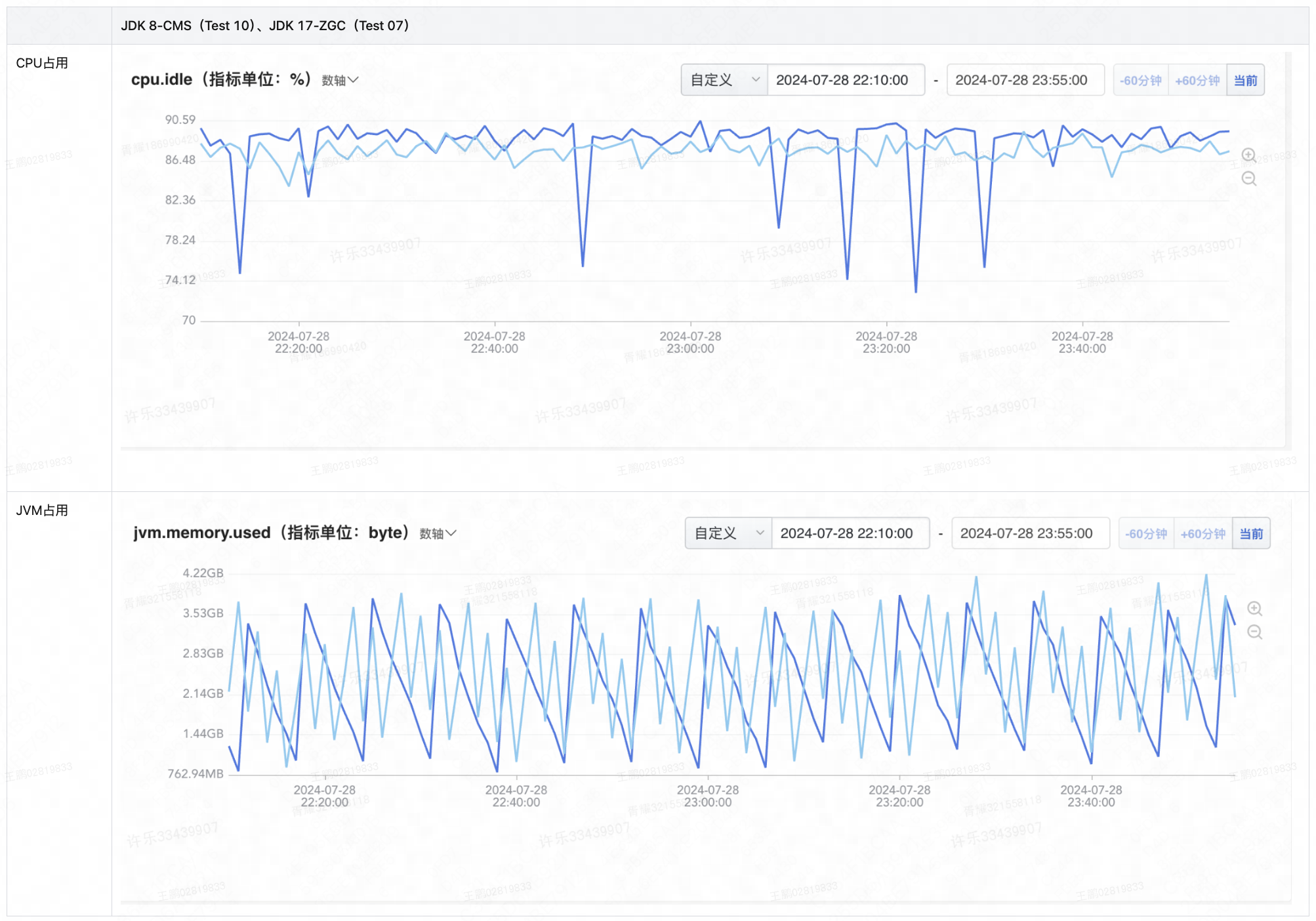1316x921 pixels.
Task: Click zoom-out icon on jvm.memory.used chart
Action: click(x=1254, y=632)
